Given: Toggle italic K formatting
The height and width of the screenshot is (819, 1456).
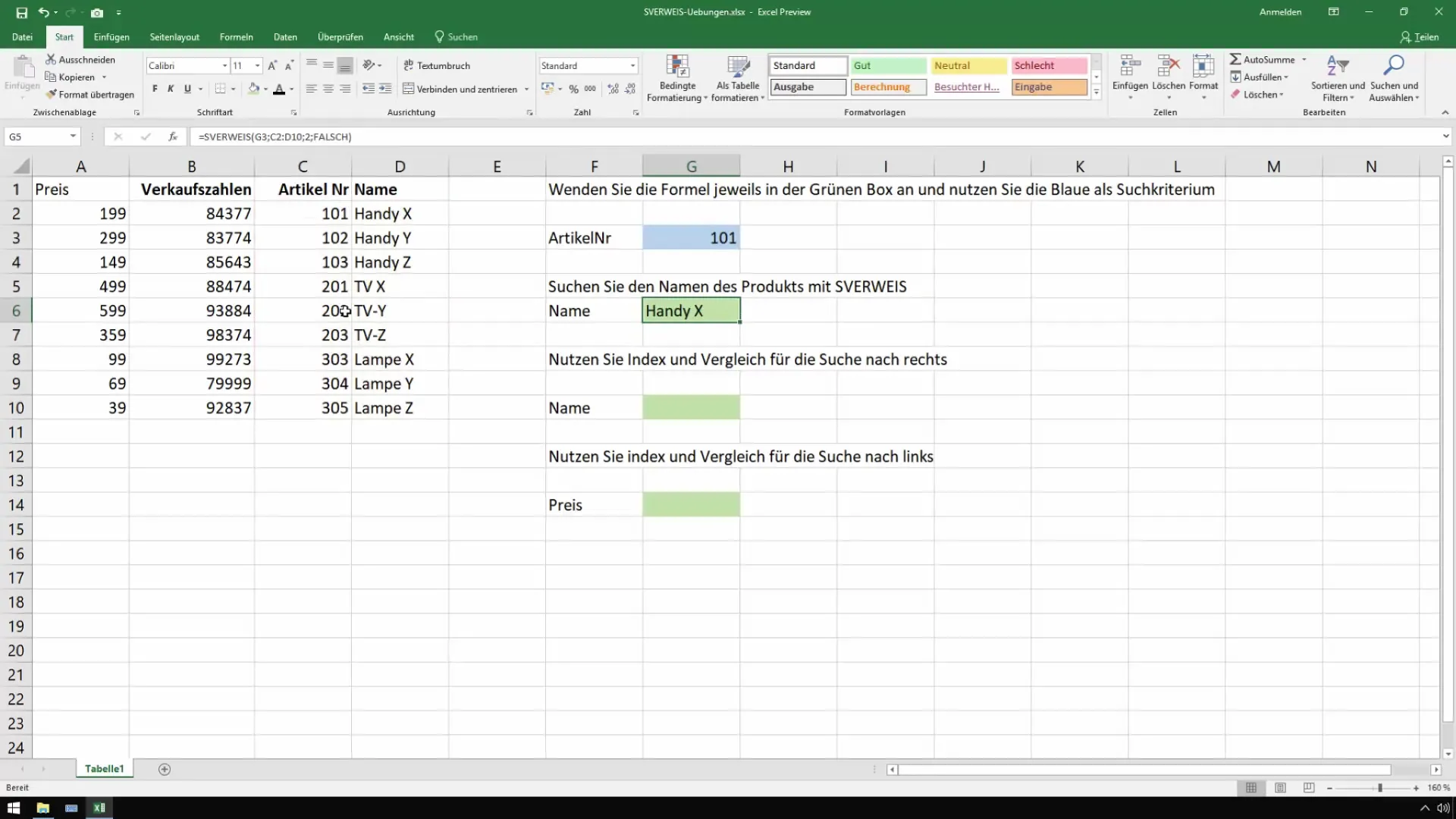Looking at the screenshot, I should [x=171, y=89].
